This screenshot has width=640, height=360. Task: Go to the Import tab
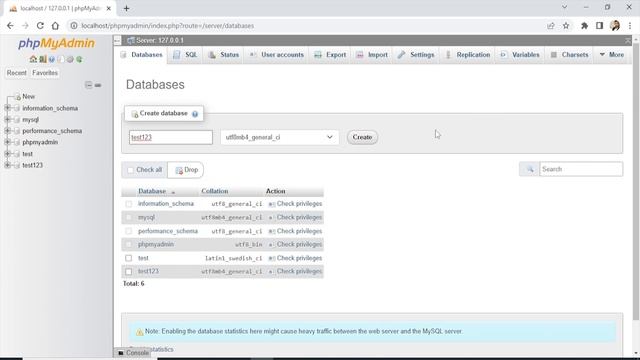coord(372,55)
